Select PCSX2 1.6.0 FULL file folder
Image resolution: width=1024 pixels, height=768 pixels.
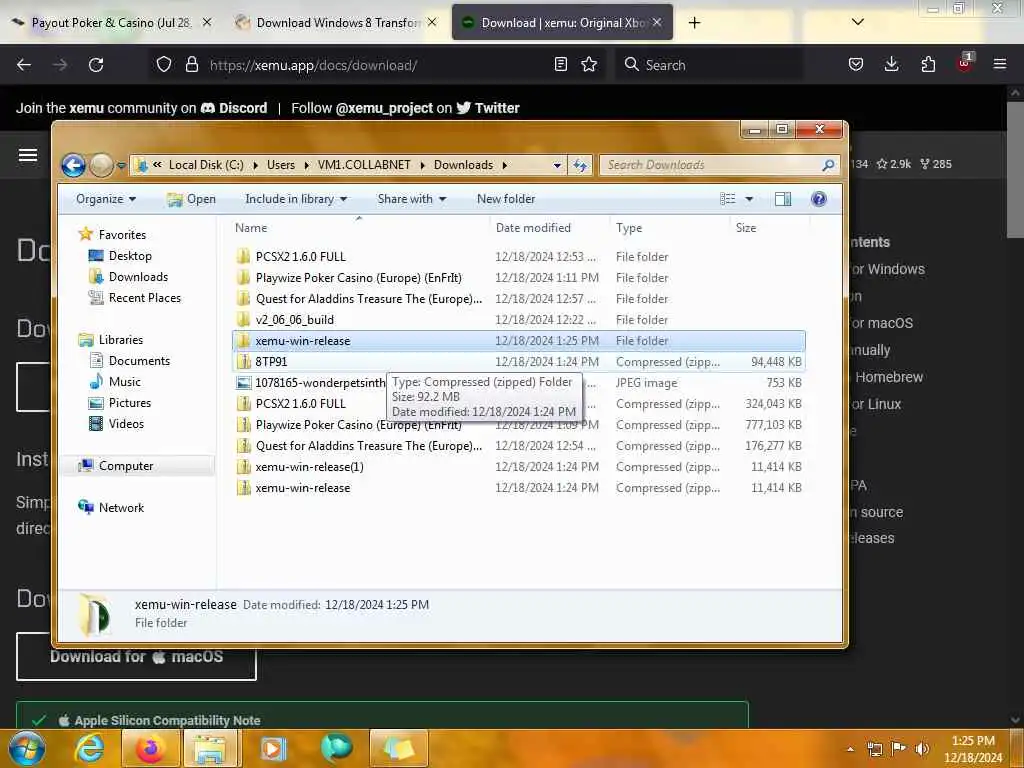pyautogui.click(x=519, y=257)
